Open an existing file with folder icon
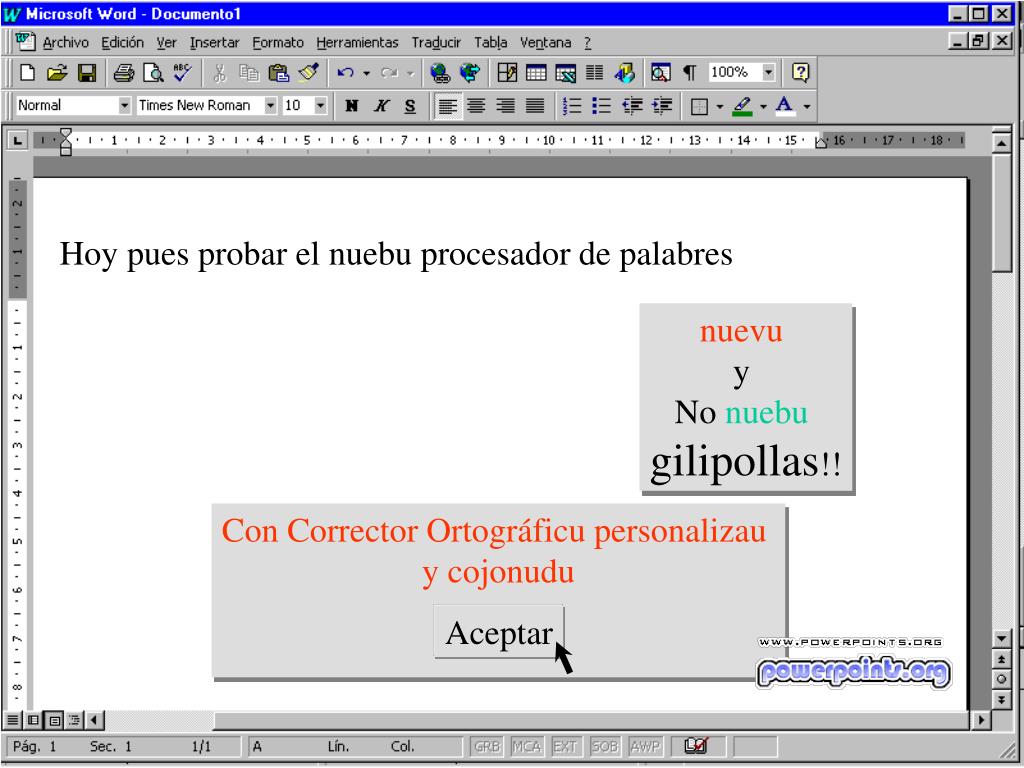The width and height of the screenshot is (1024, 768). pos(57,72)
